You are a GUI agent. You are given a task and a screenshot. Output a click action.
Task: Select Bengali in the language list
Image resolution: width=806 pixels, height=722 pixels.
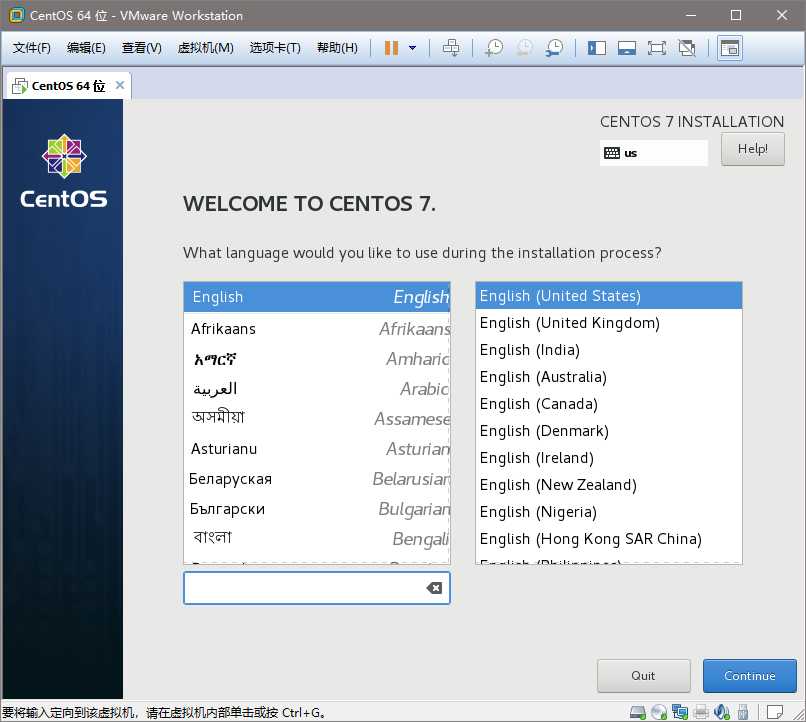(317, 539)
